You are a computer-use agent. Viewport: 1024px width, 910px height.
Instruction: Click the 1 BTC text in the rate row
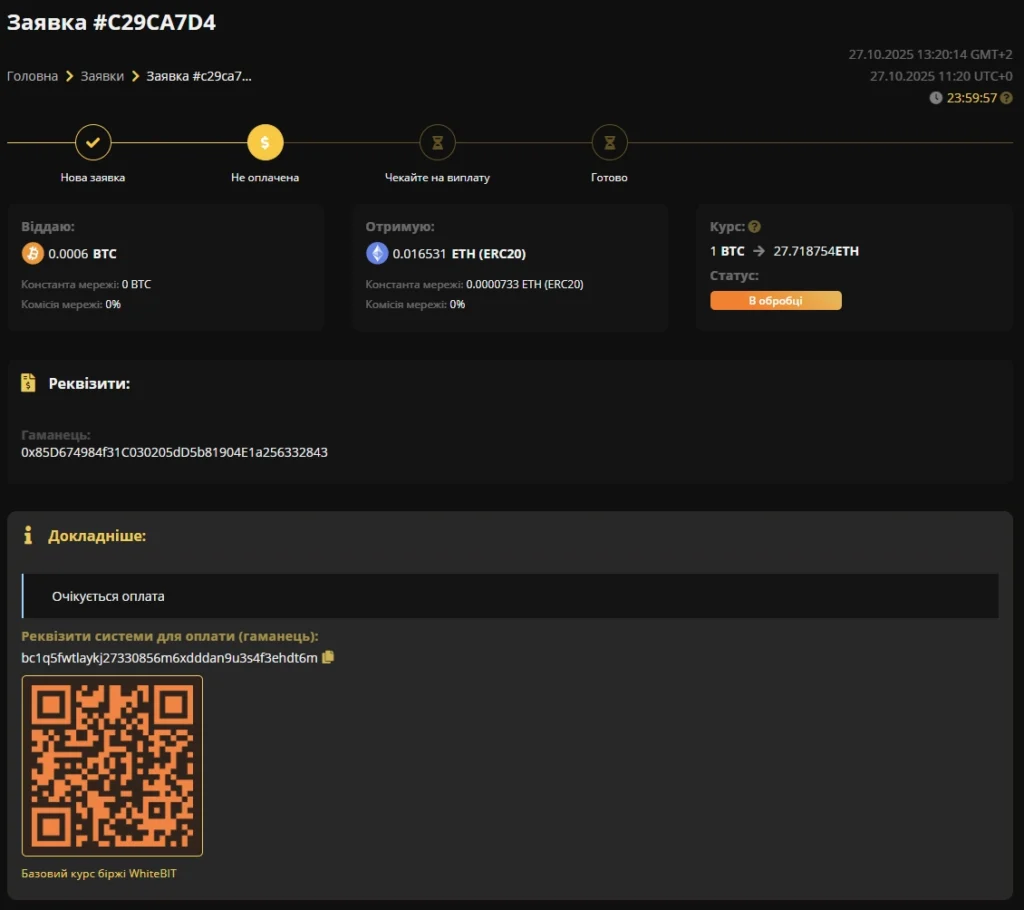point(727,251)
